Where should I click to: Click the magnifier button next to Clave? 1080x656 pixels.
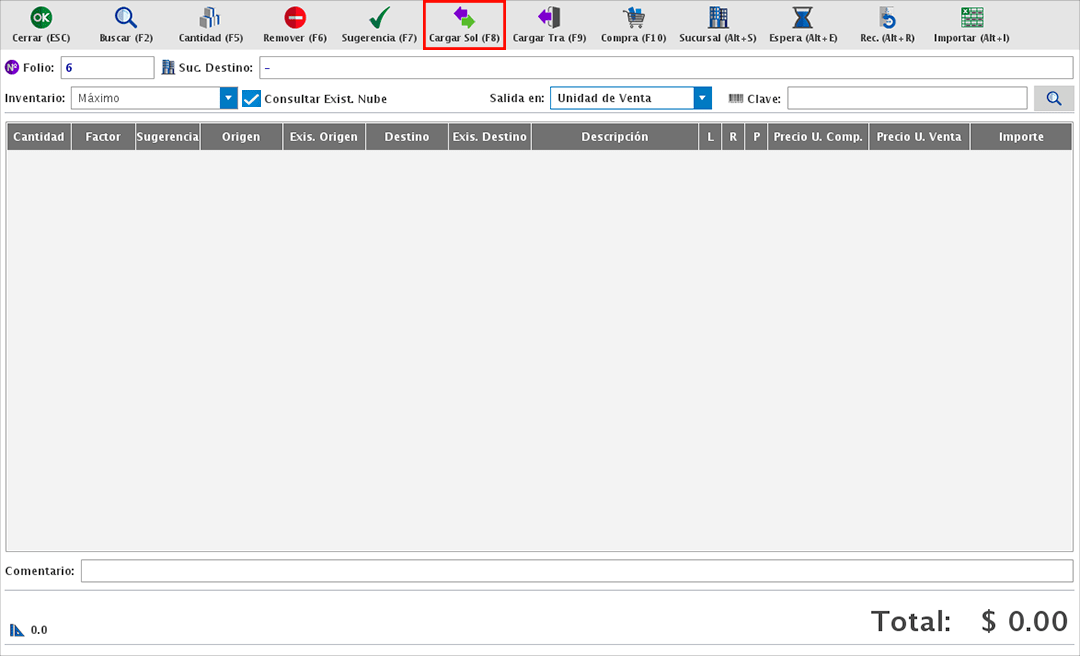[x=1054, y=98]
